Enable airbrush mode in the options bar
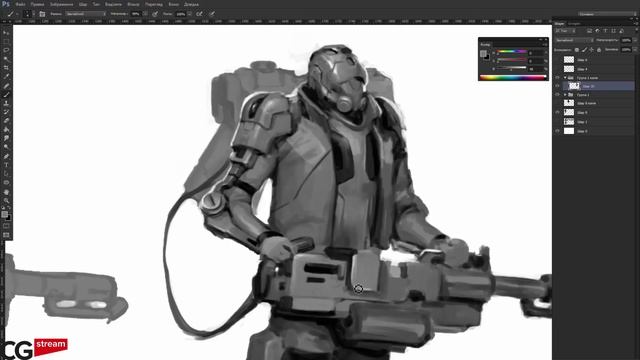This screenshot has width=640, height=360. pyautogui.click(x=199, y=14)
